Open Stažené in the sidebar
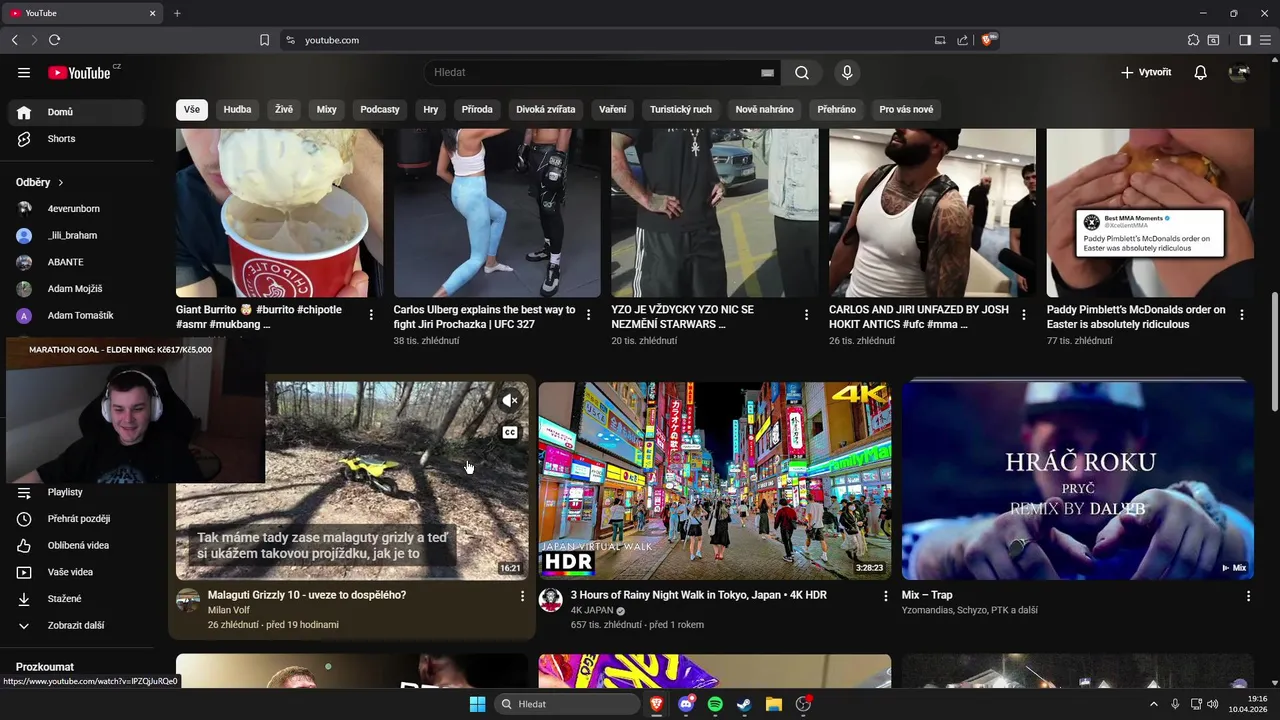This screenshot has height=720, width=1280. click(76, 599)
